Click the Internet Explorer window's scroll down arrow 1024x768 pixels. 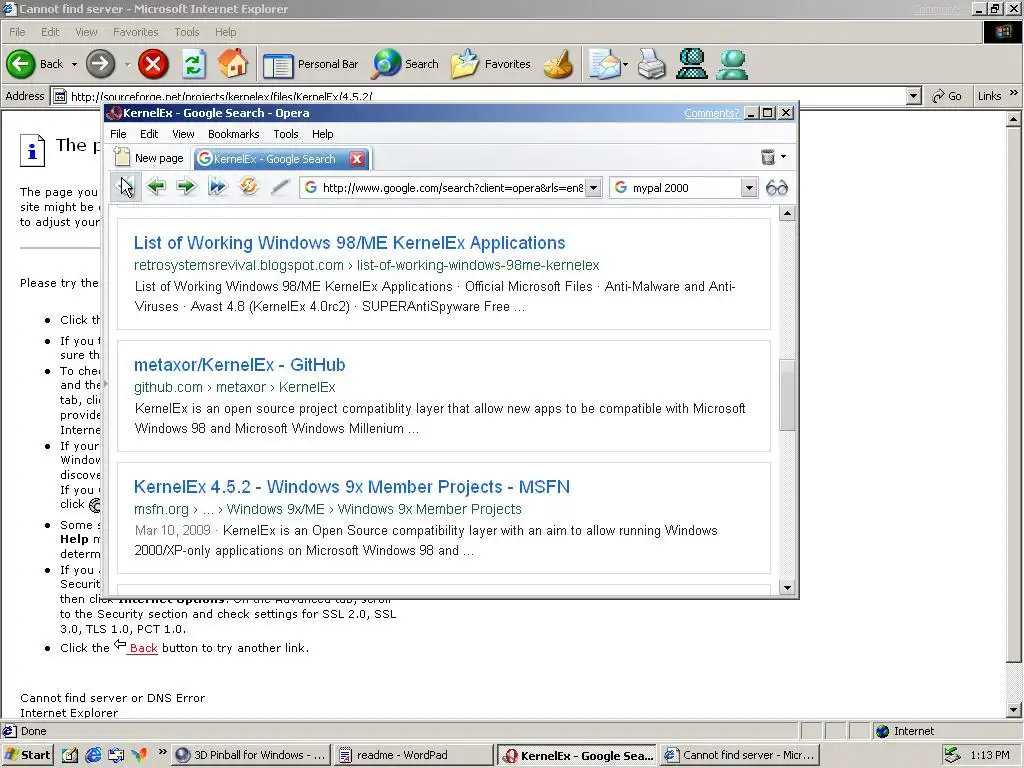(1013, 710)
